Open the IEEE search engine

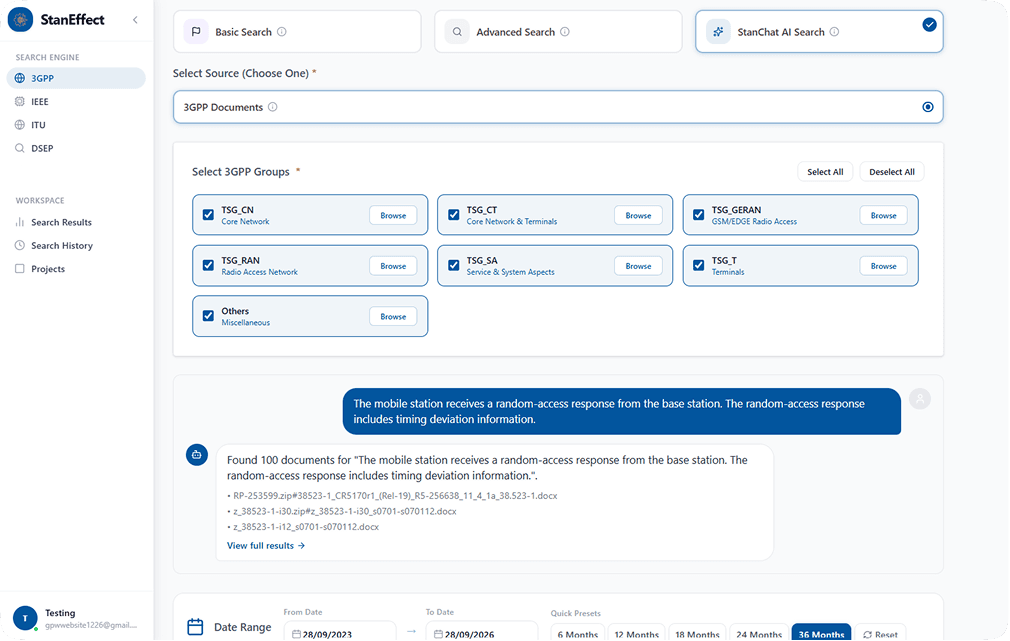[76, 101]
